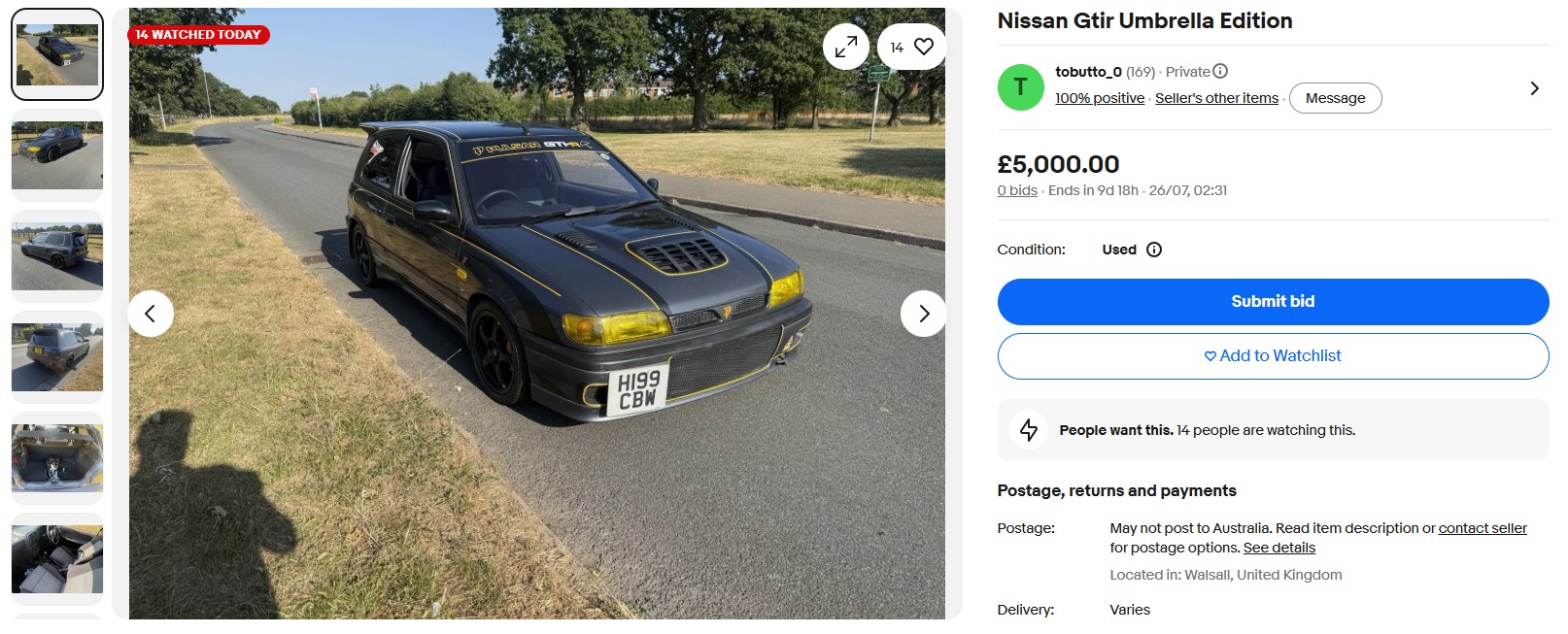Submit a bid on the Nissan
This screenshot has width=1568, height=634.
[x=1273, y=302]
